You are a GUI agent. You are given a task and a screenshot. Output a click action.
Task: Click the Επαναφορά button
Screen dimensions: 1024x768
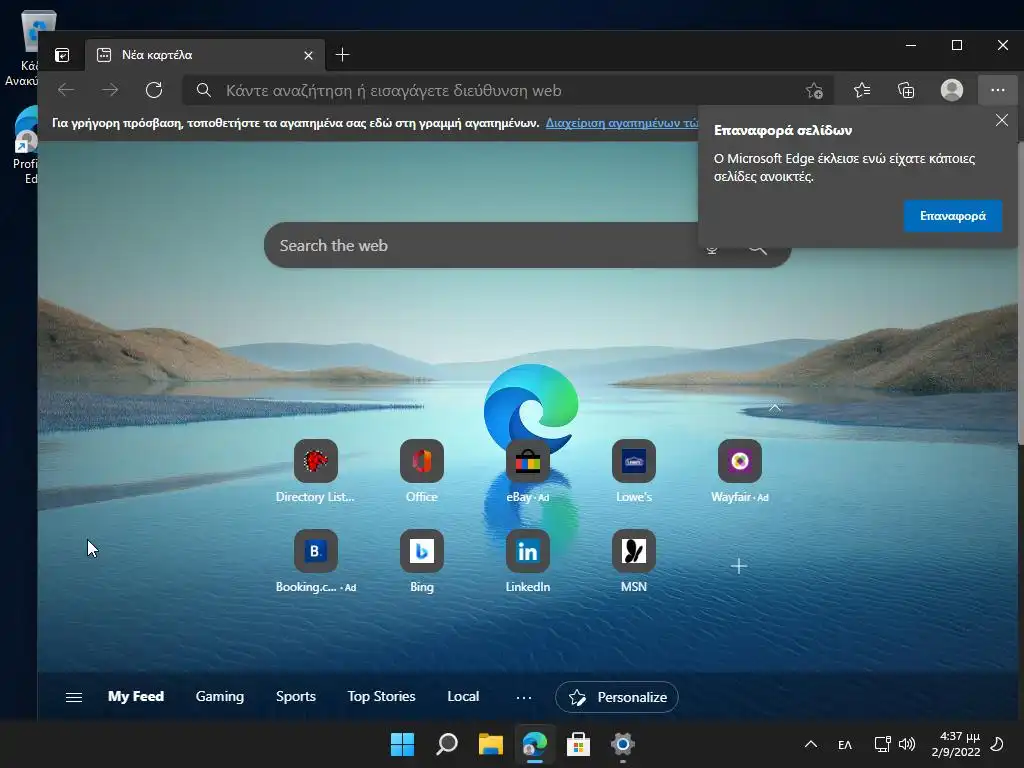[x=953, y=216]
